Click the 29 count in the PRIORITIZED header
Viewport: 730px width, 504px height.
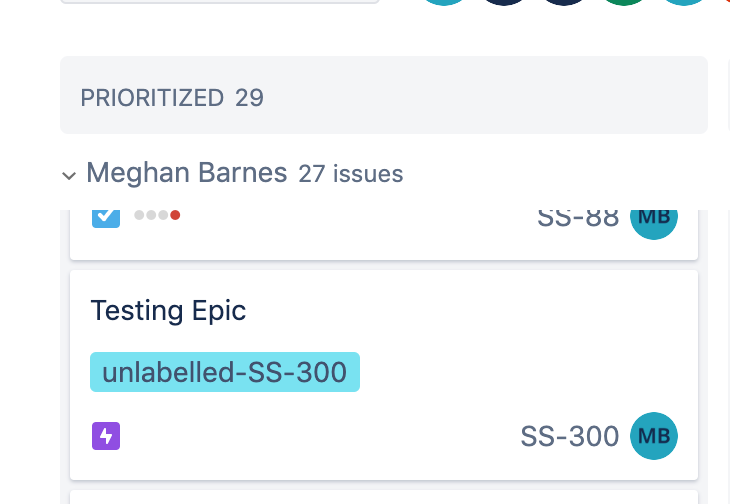pyautogui.click(x=249, y=98)
